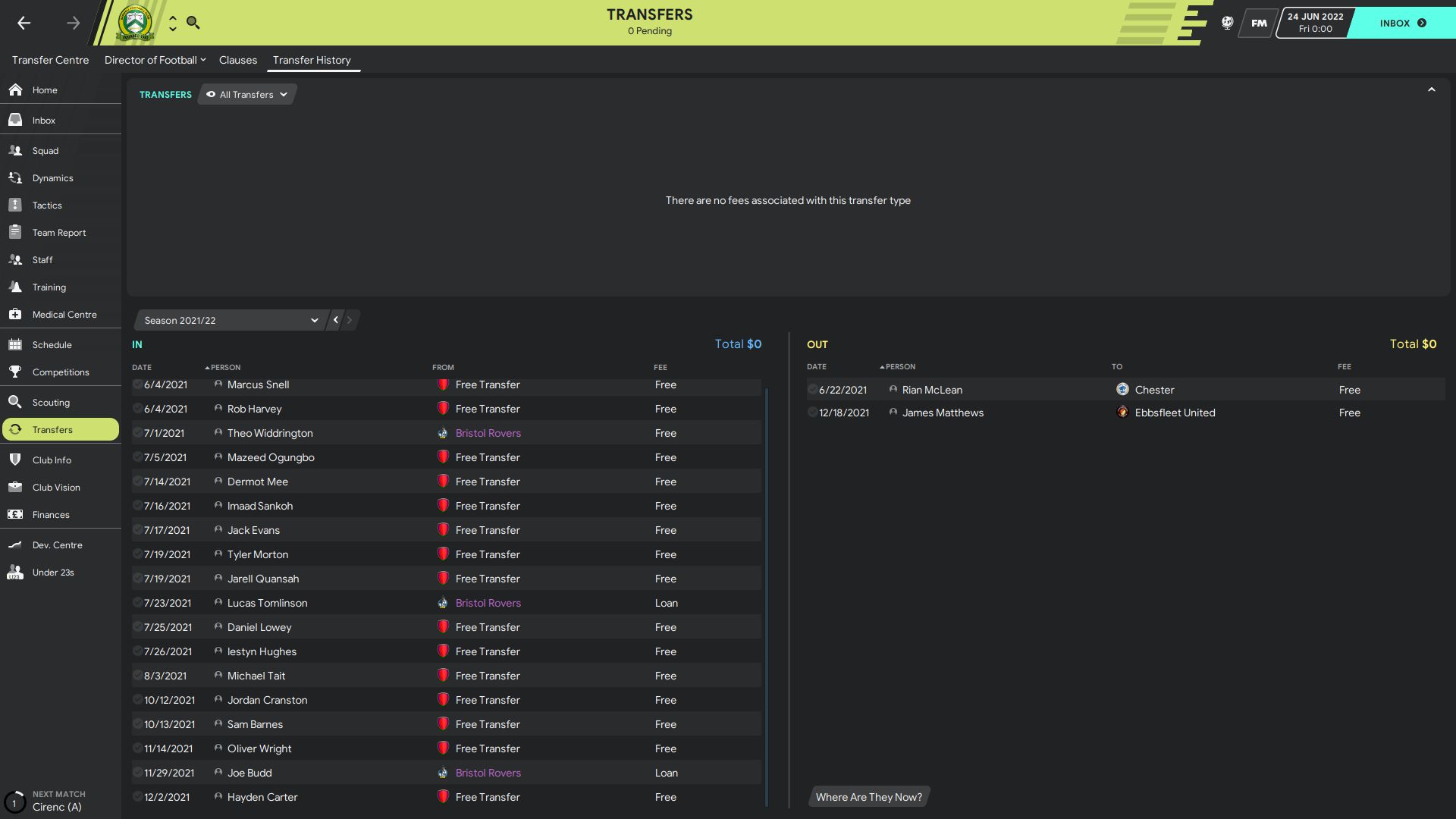The height and width of the screenshot is (819, 1456).
Task: Go back with the left arrow
Action: 24,23
